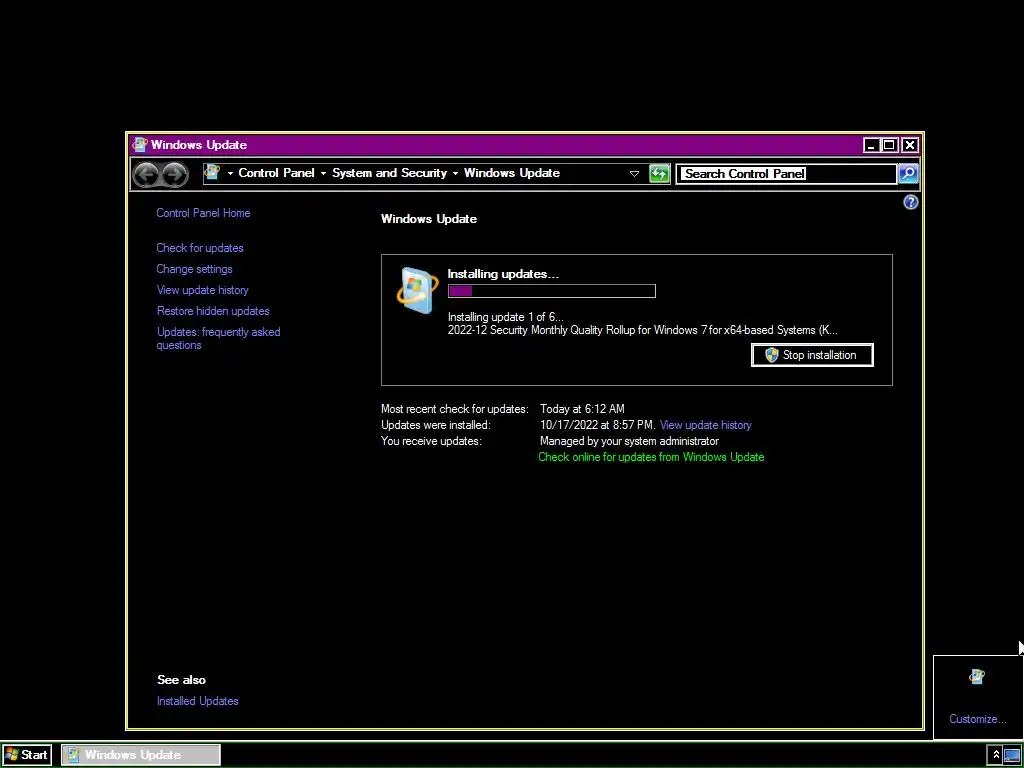Expand dropdown before Control Panel breadcrumb
This screenshot has height=768, width=1024.
tap(230, 173)
